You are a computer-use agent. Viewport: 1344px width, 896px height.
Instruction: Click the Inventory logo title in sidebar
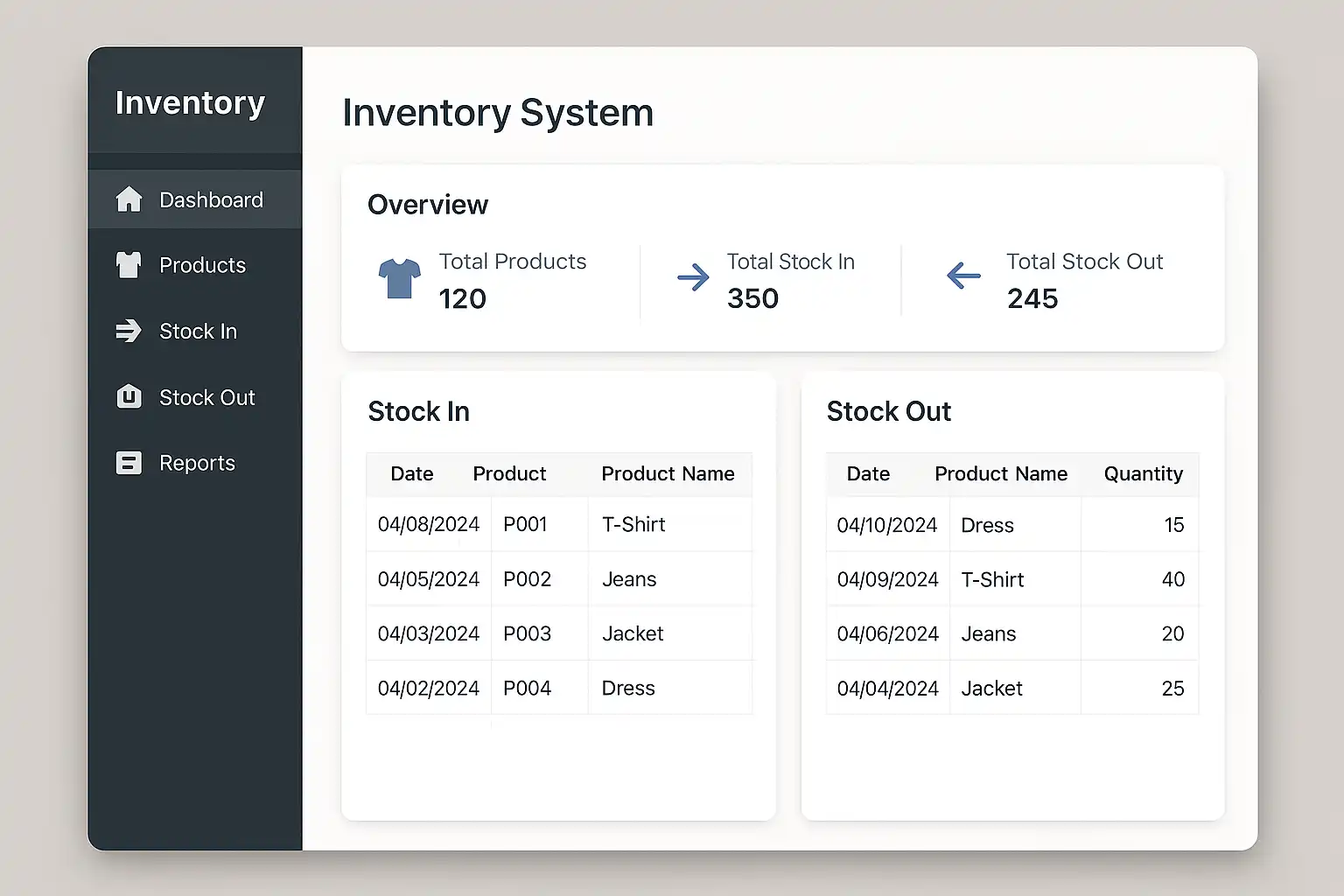pos(190,103)
